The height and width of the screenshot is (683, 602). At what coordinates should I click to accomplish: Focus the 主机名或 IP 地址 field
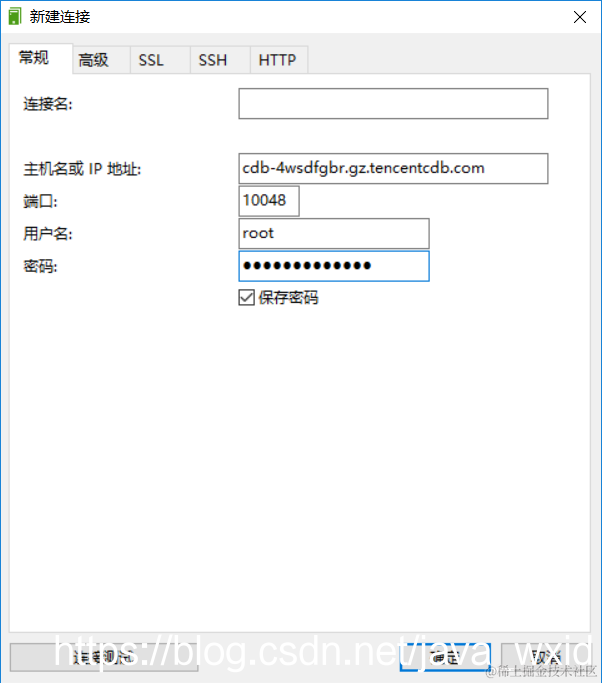coord(393,169)
